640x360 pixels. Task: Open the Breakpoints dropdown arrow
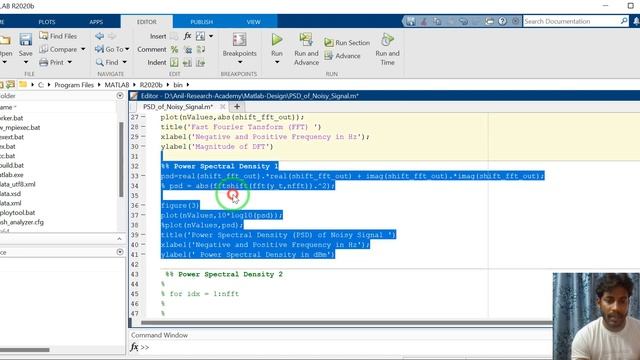[x=240, y=62]
